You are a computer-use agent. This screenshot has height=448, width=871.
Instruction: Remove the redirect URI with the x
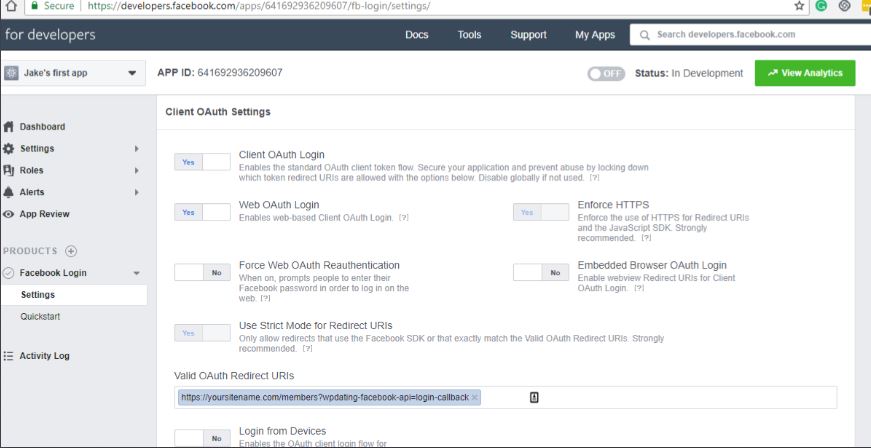474,397
